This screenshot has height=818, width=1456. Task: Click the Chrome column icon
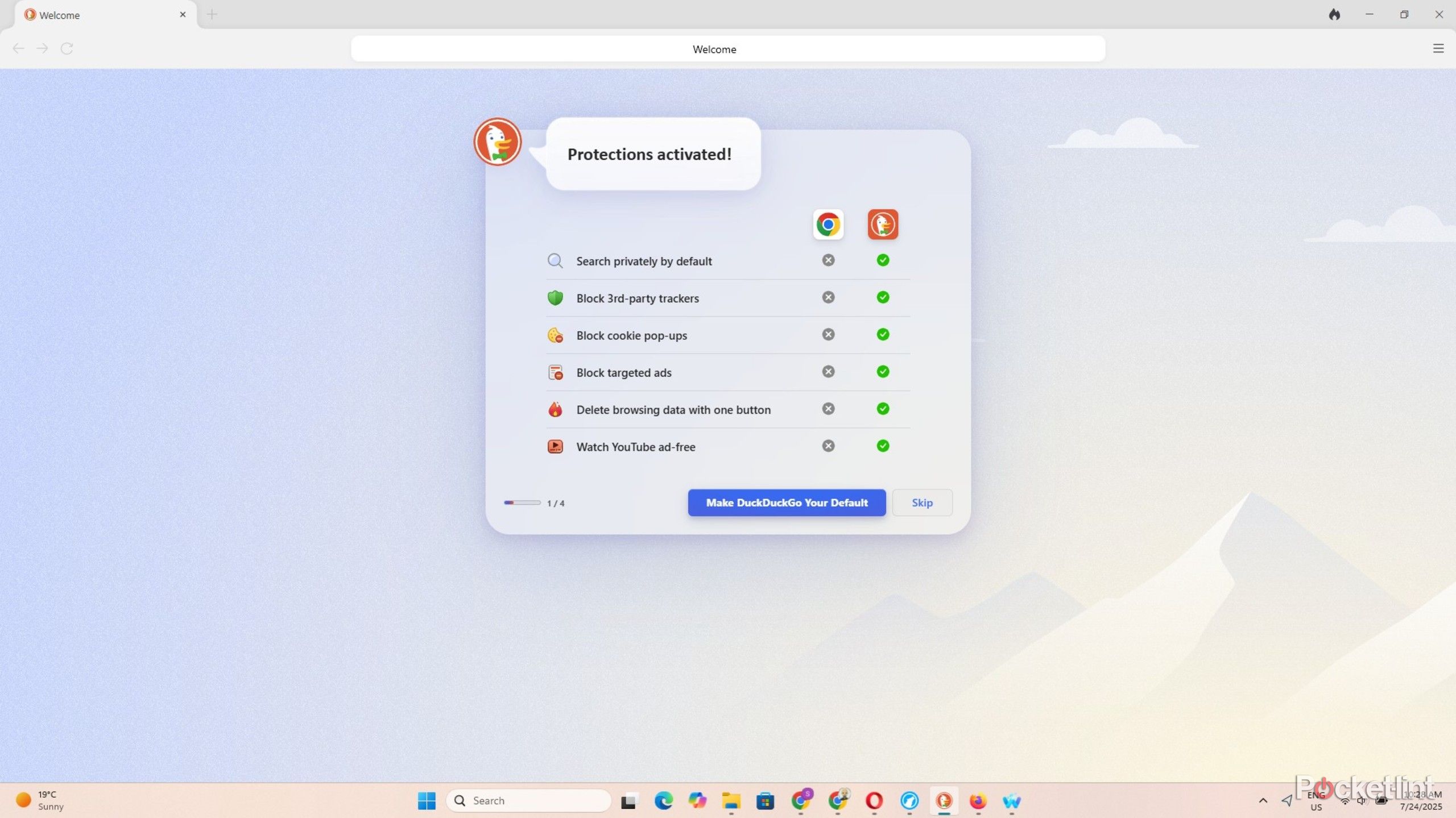[x=828, y=225]
